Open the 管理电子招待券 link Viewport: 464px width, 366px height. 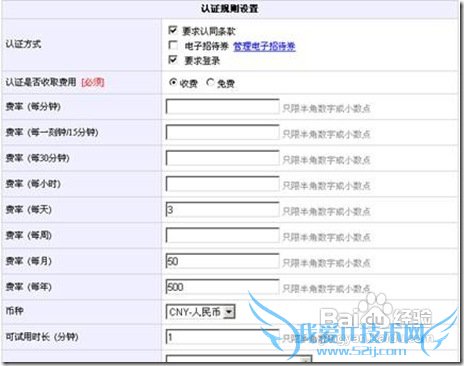[264, 46]
